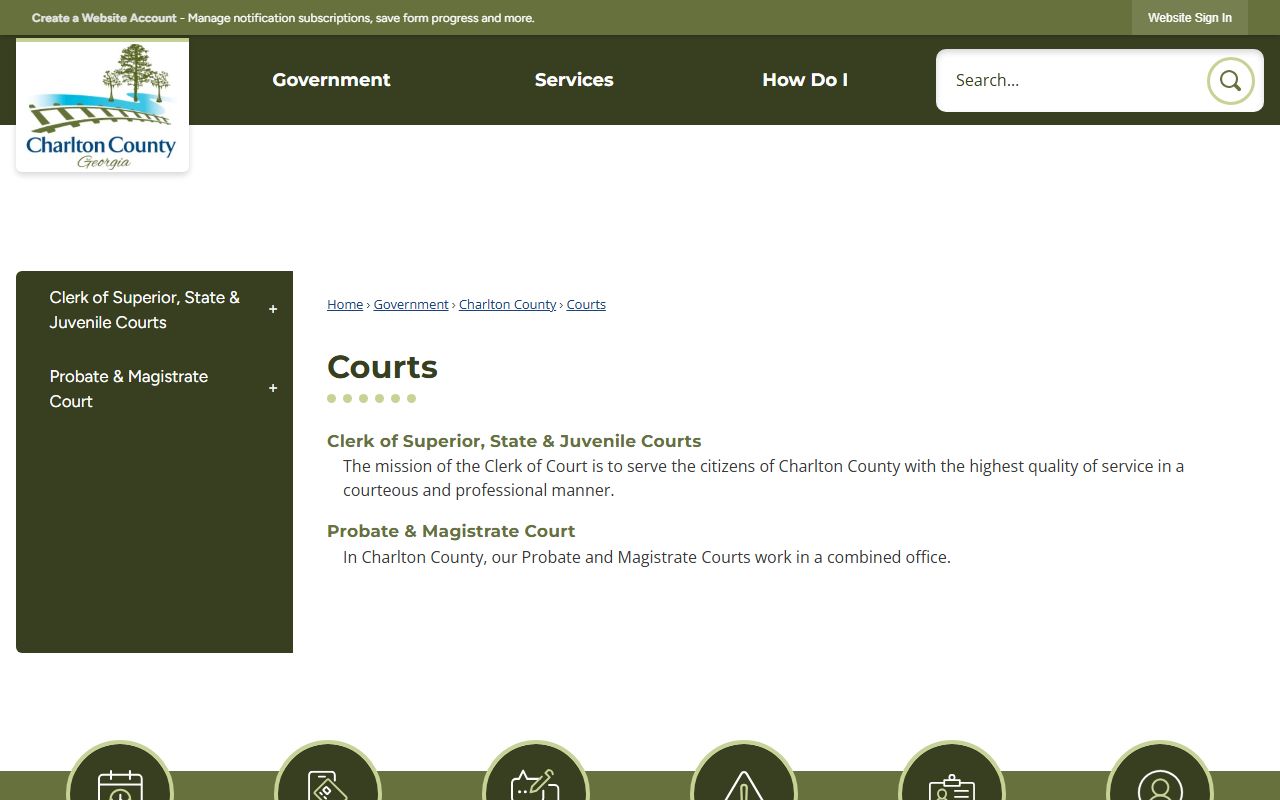Image resolution: width=1280 pixels, height=800 pixels.
Task: Open the feedback pencil speech-bubble icon
Action: click(x=536, y=771)
